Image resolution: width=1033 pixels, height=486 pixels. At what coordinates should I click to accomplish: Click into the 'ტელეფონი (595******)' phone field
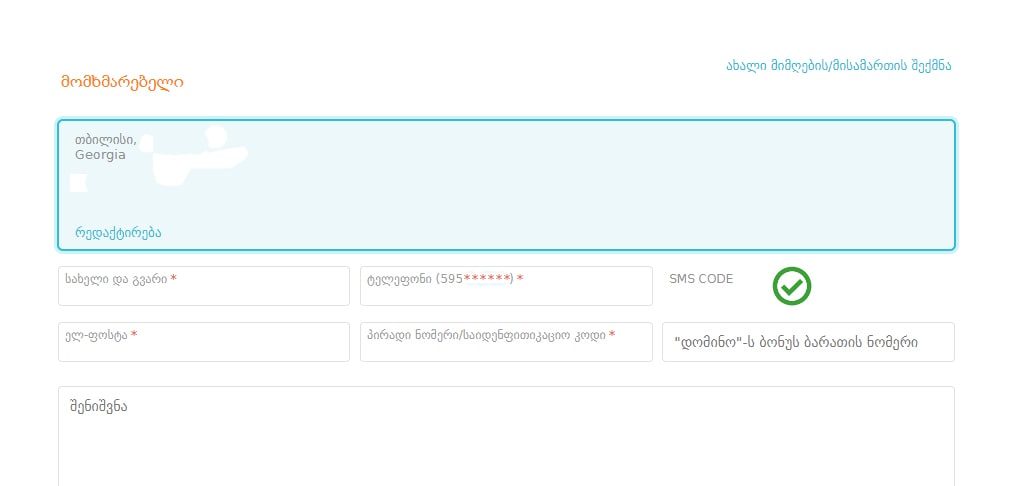pyautogui.click(x=506, y=287)
